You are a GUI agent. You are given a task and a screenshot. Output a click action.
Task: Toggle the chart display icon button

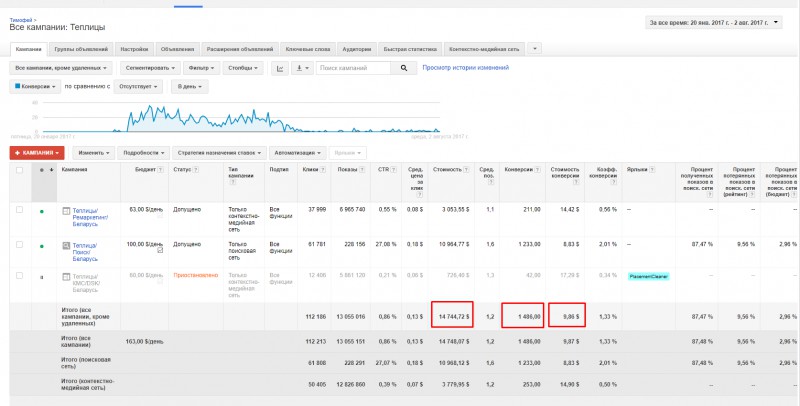pyautogui.click(x=280, y=68)
